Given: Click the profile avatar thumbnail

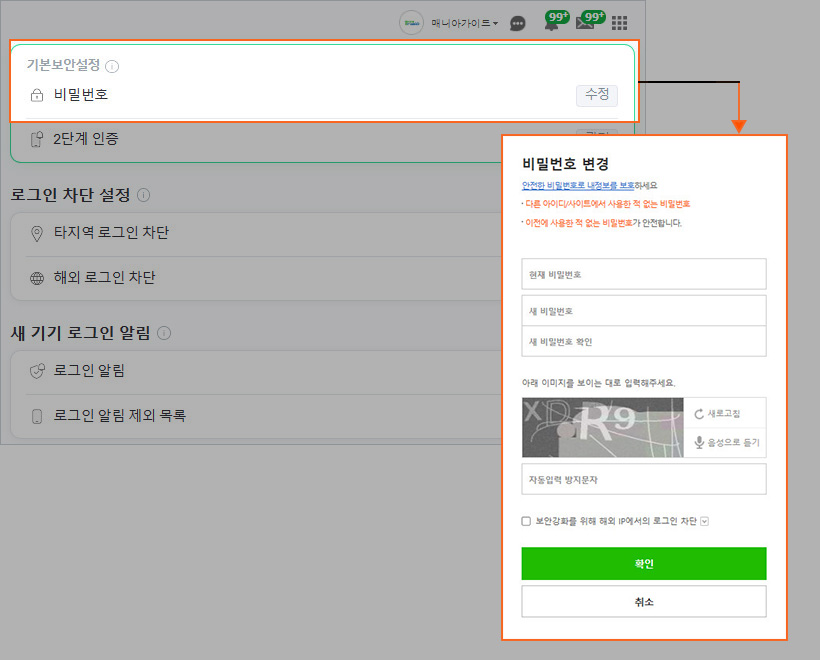Looking at the screenshot, I should (411, 22).
